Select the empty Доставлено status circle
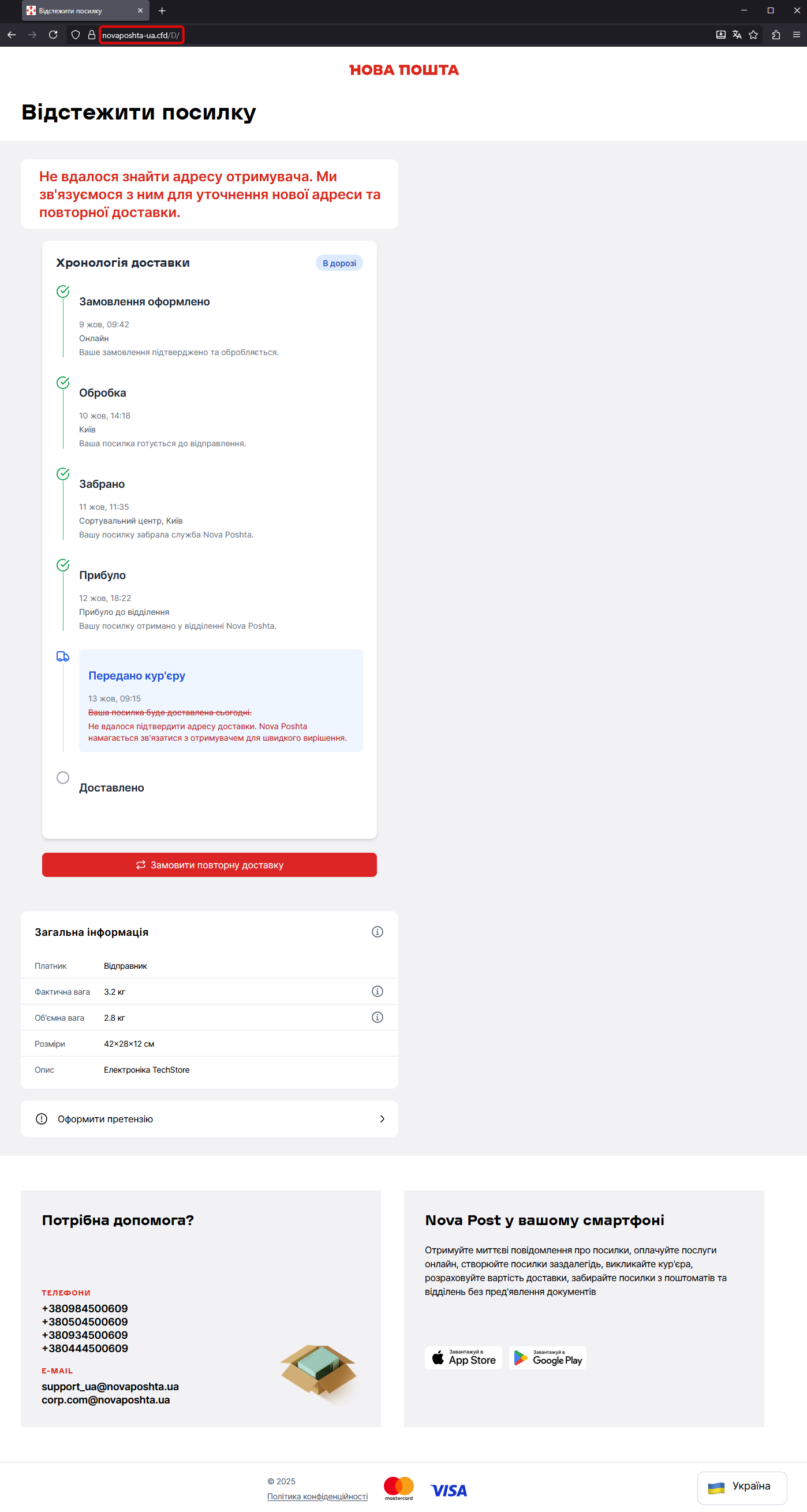The width and height of the screenshot is (807, 1512). pos(63,778)
